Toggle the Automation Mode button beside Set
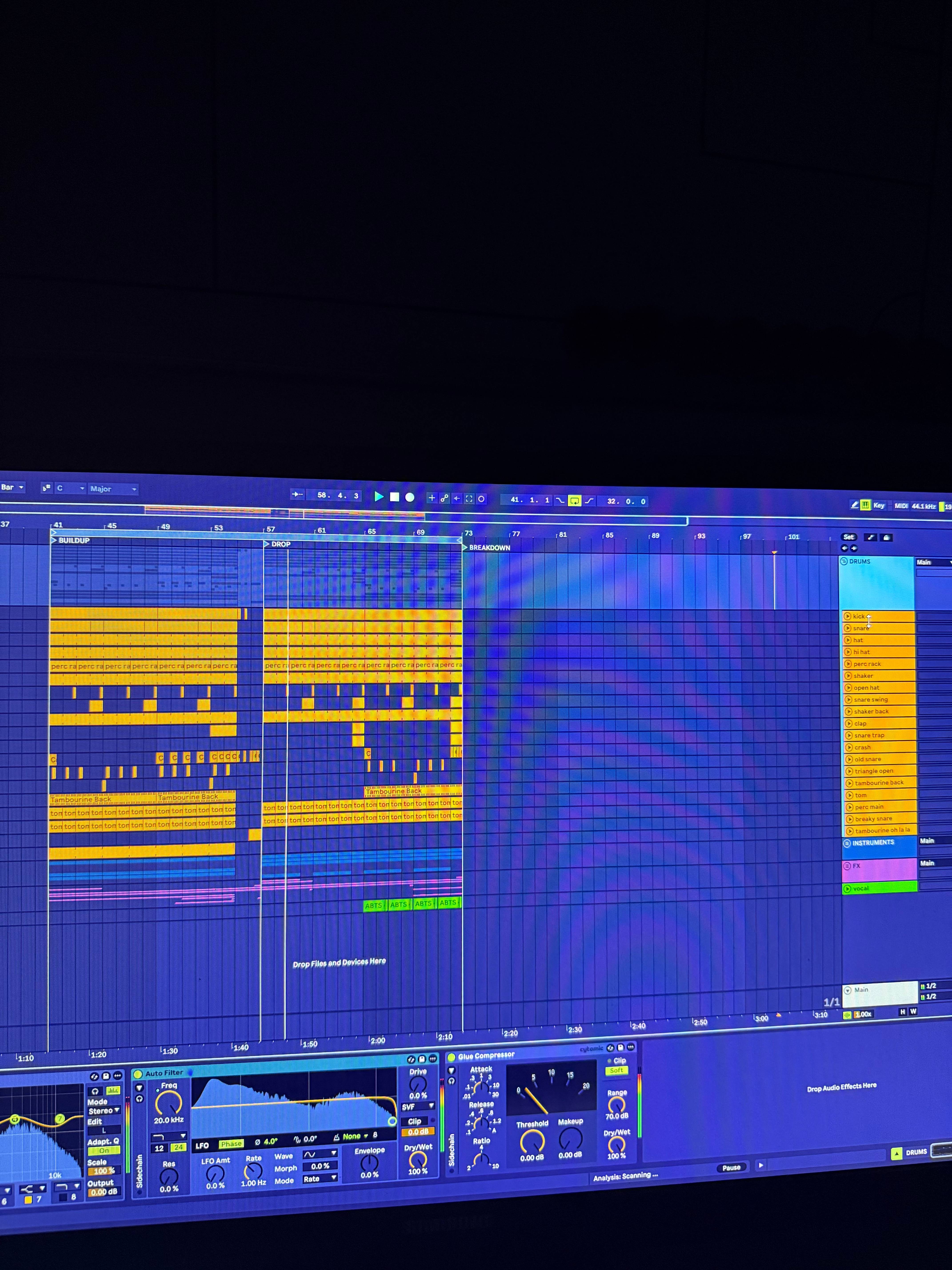The image size is (952, 1270). [x=870, y=537]
